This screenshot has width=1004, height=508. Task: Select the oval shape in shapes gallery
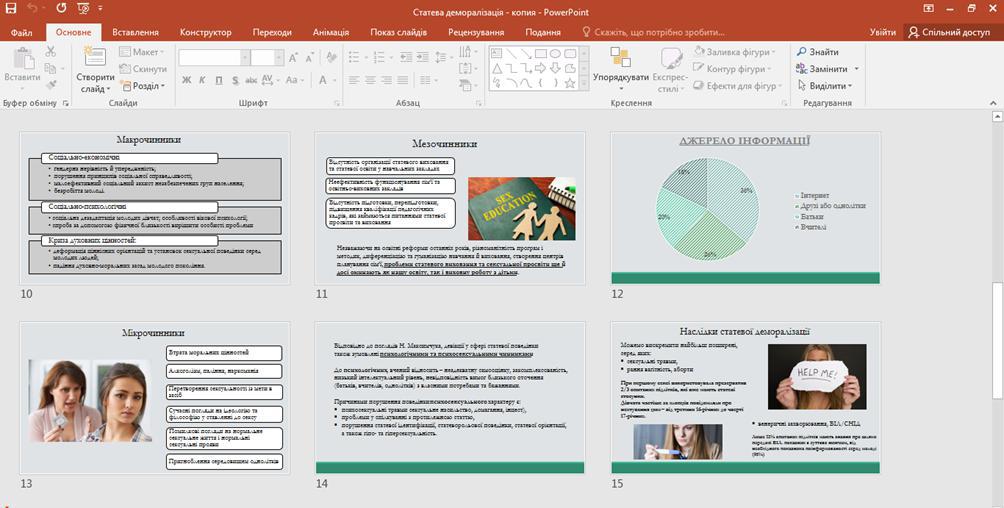coord(555,54)
